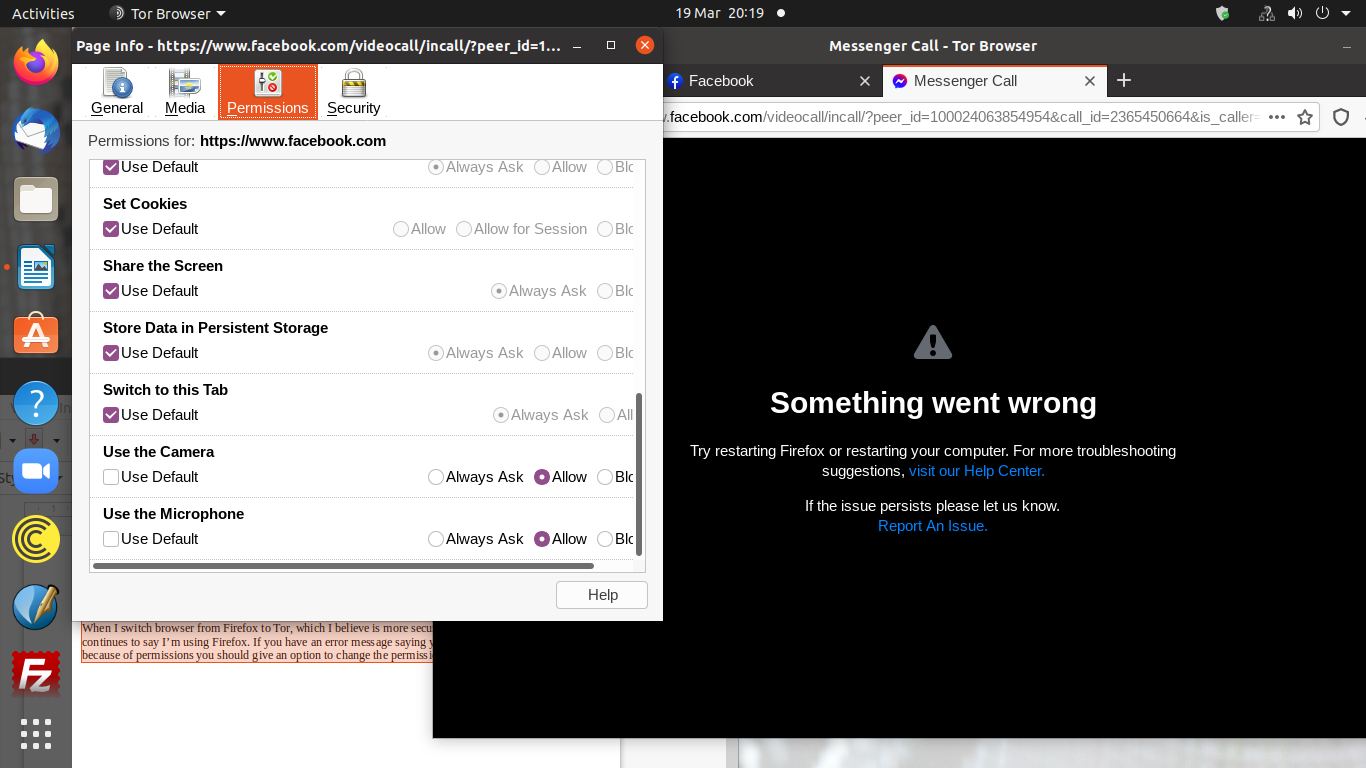Launch Zoom from the dock
This screenshot has width=1366, height=768.
pyautogui.click(x=36, y=471)
